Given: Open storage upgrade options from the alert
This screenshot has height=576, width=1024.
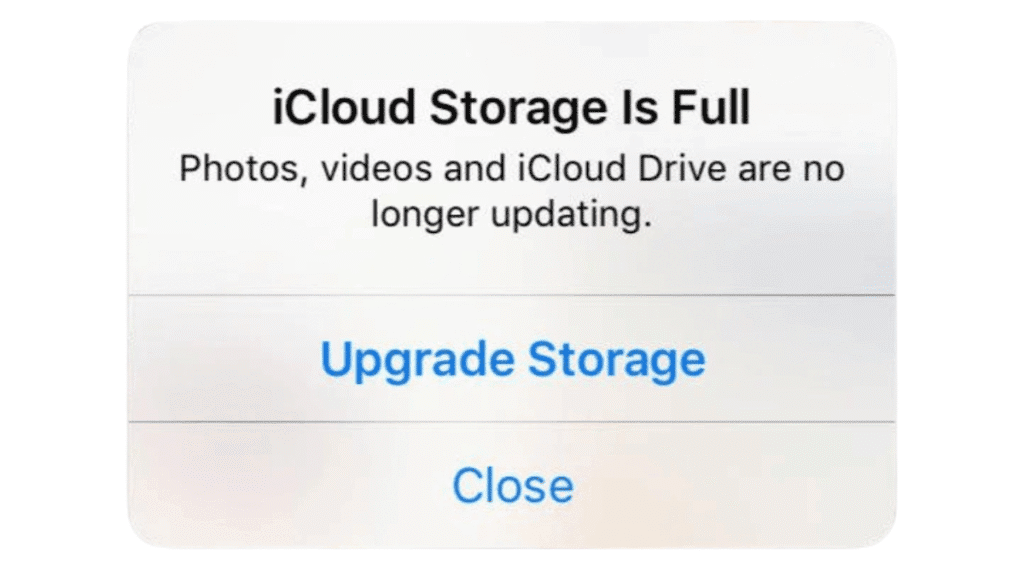Looking at the screenshot, I should coord(512,359).
